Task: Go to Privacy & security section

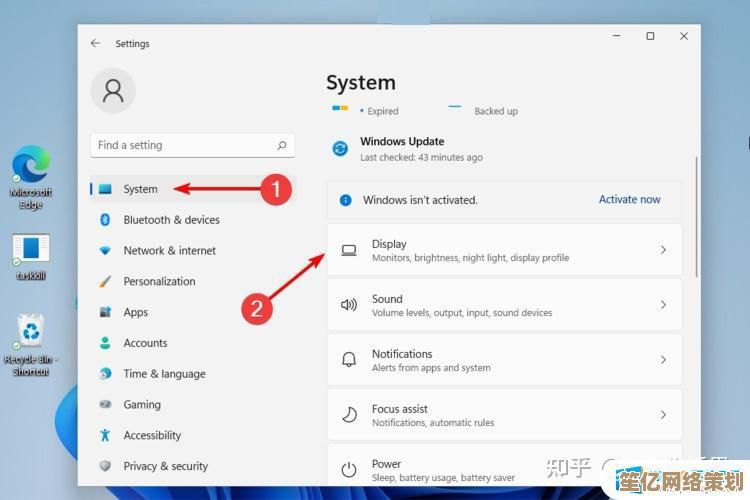Action: click(x=165, y=466)
